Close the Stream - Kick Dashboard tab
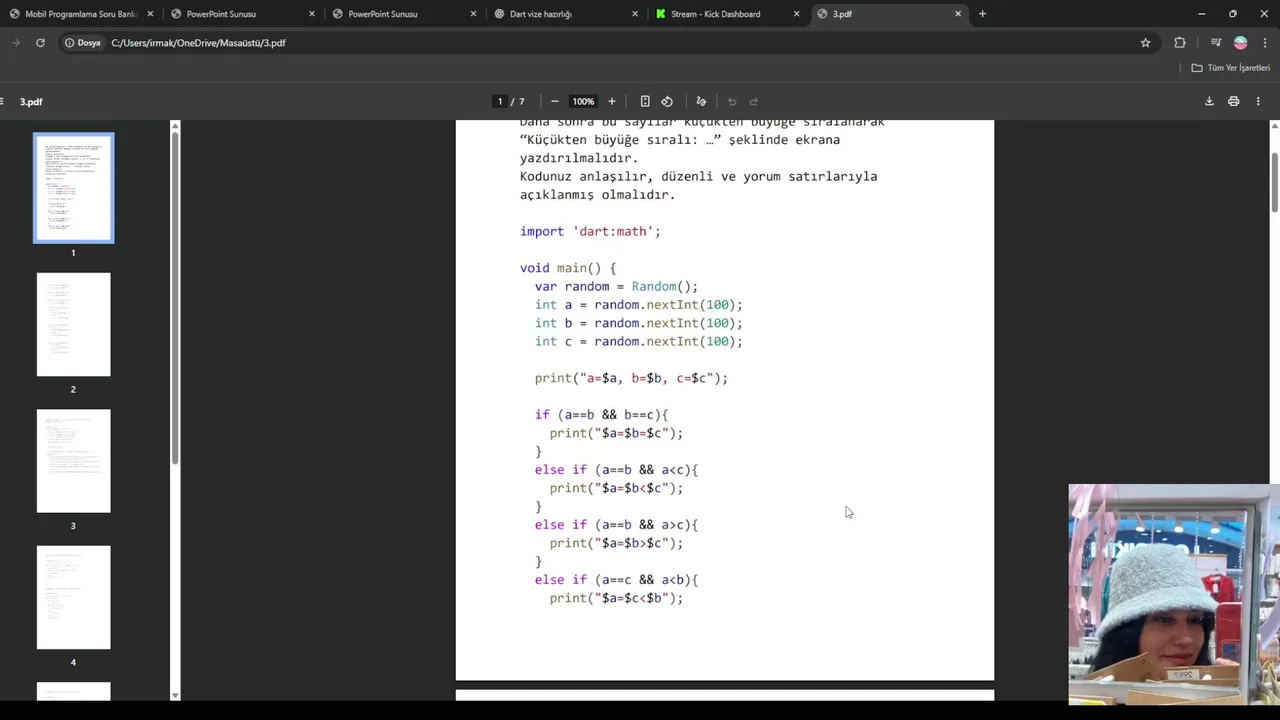 coord(796,14)
